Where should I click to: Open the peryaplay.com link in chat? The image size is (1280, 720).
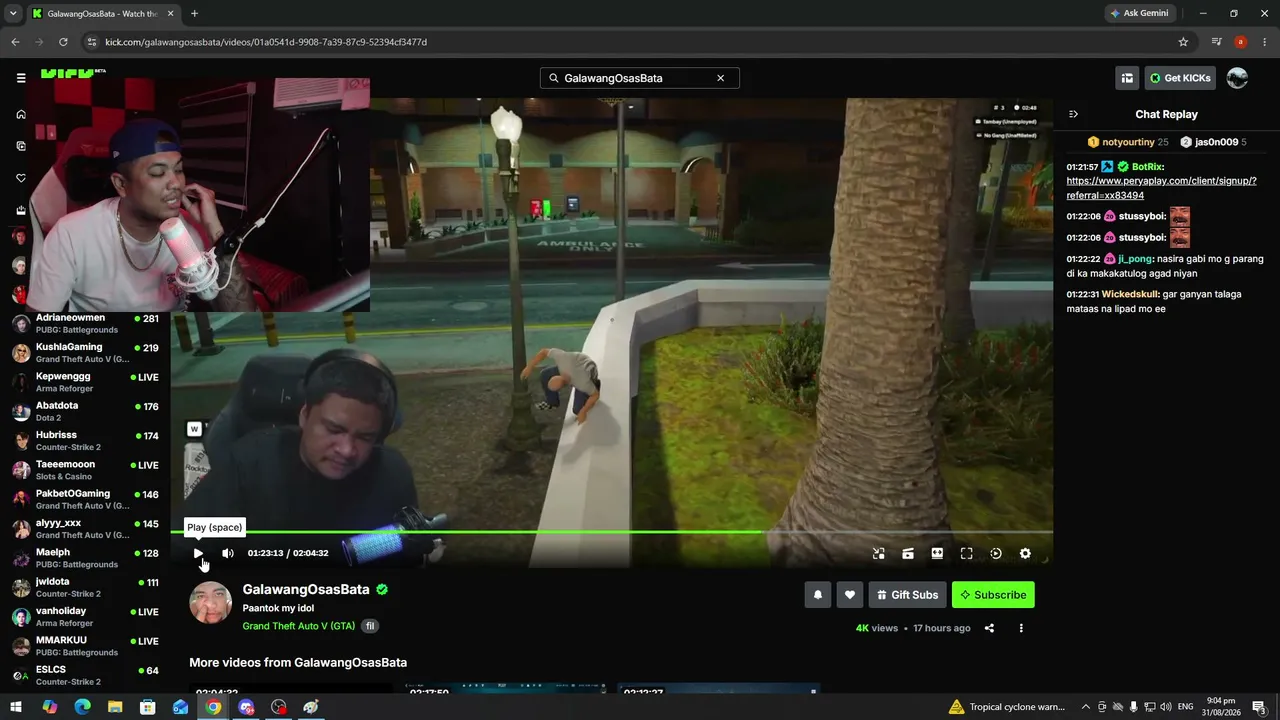[1161, 188]
